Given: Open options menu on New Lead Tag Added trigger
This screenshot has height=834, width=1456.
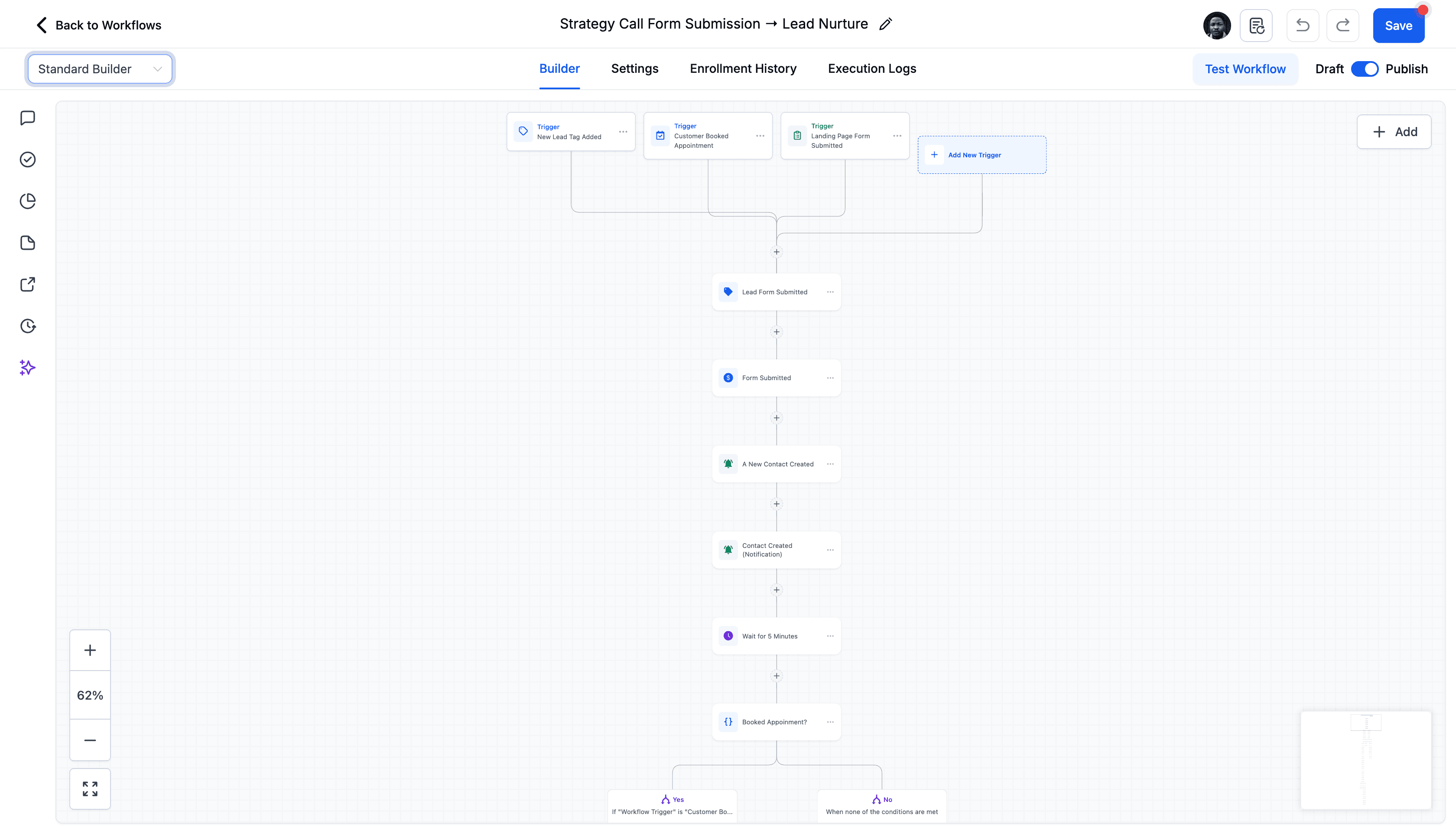Looking at the screenshot, I should coord(623,132).
